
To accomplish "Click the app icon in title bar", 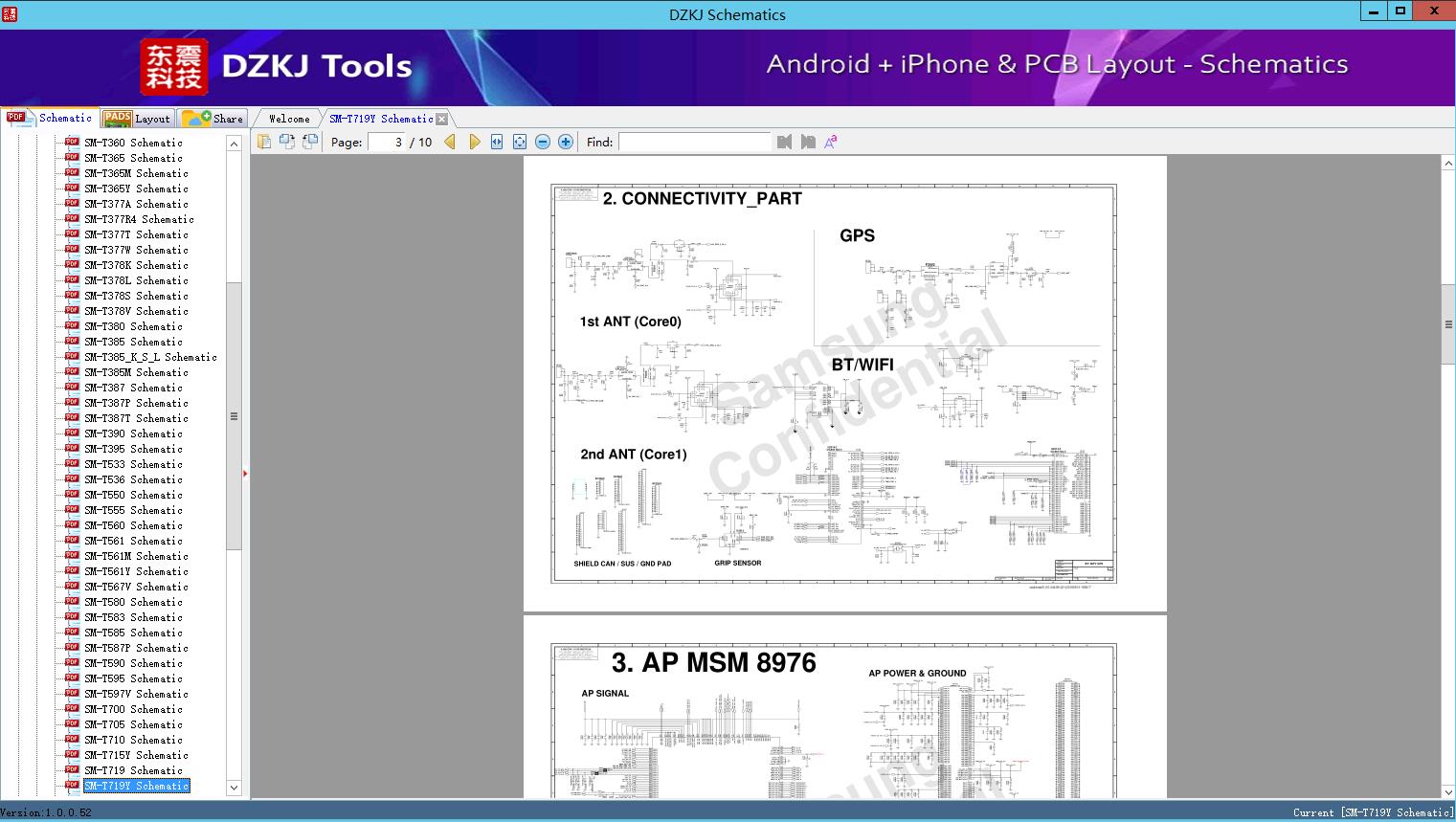I will 10,12.
